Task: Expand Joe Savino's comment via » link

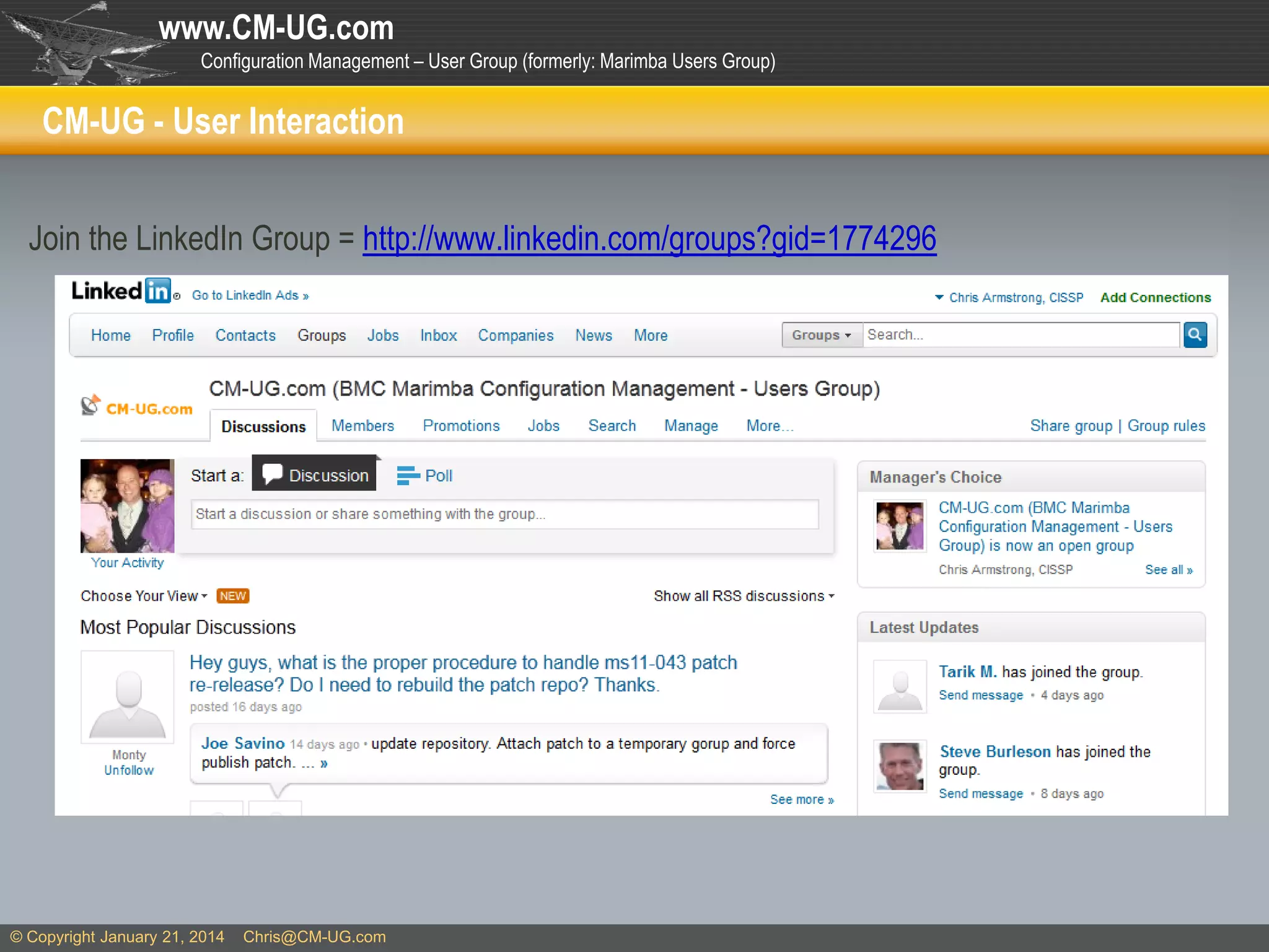Action: pyautogui.click(x=324, y=763)
